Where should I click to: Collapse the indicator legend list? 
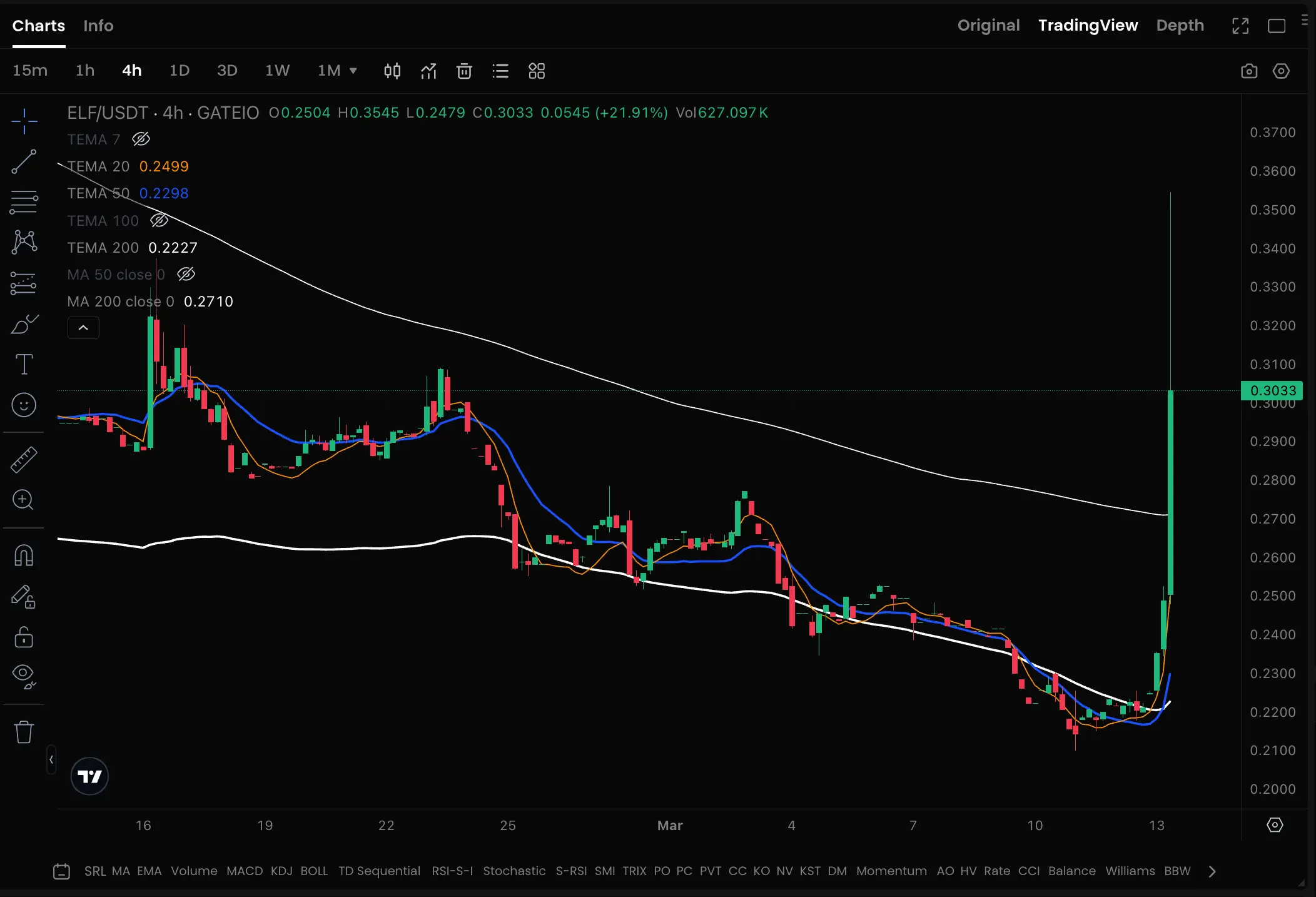click(x=83, y=328)
